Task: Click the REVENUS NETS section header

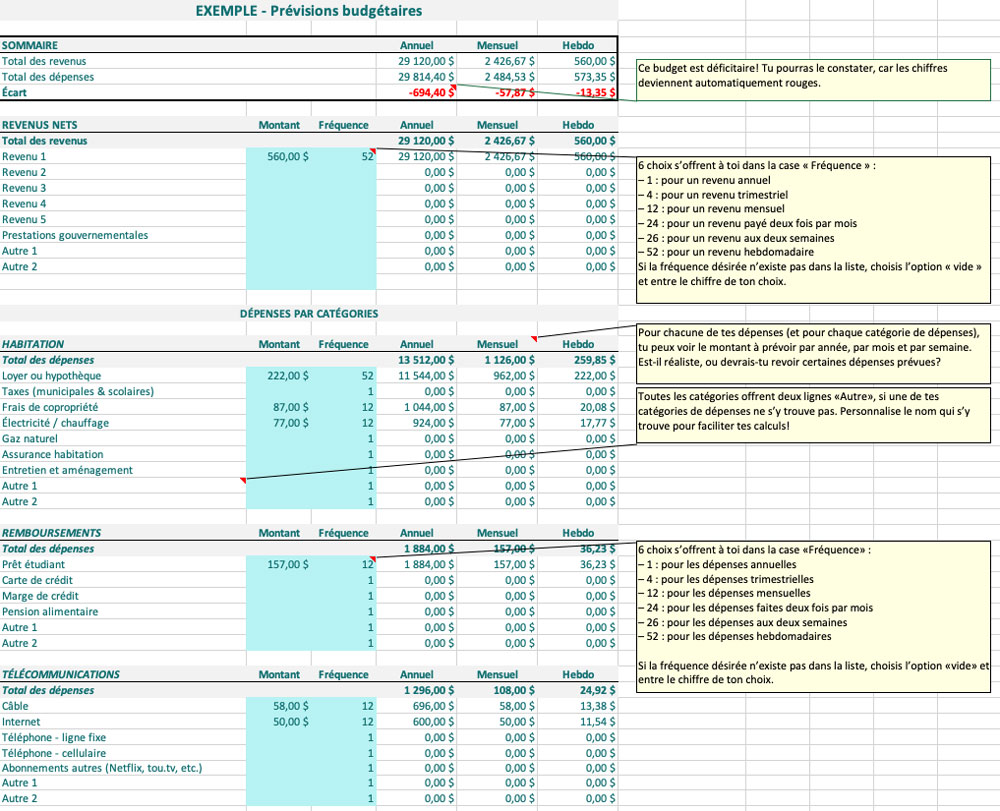Action: pyautogui.click(x=40, y=125)
